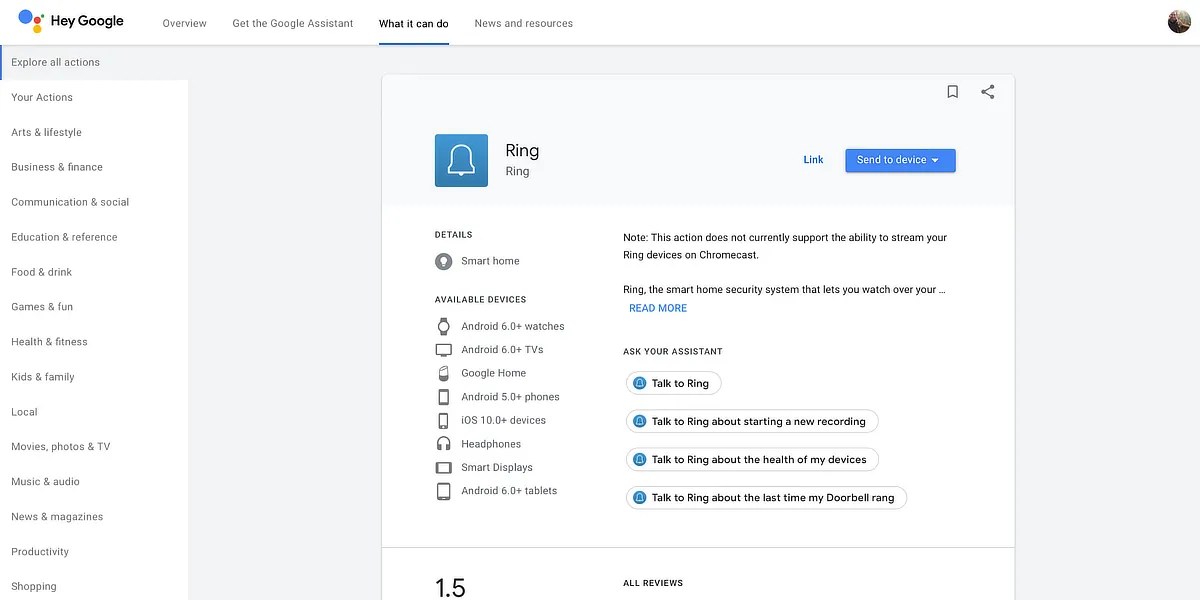Screen dimensions: 1200x600
Task: Open the Send to device dropdown
Action: coord(900,160)
